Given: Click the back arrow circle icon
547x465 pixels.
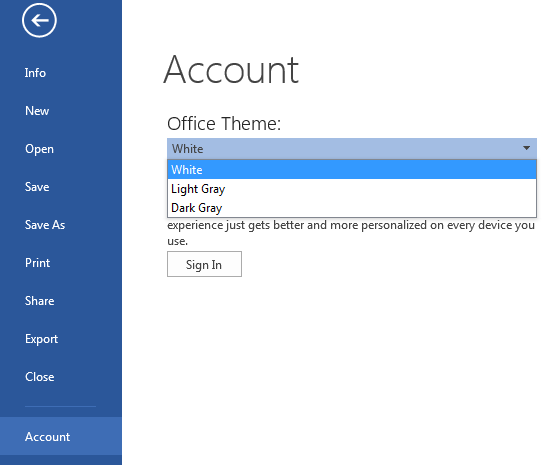Looking at the screenshot, I should [x=39, y=20].
